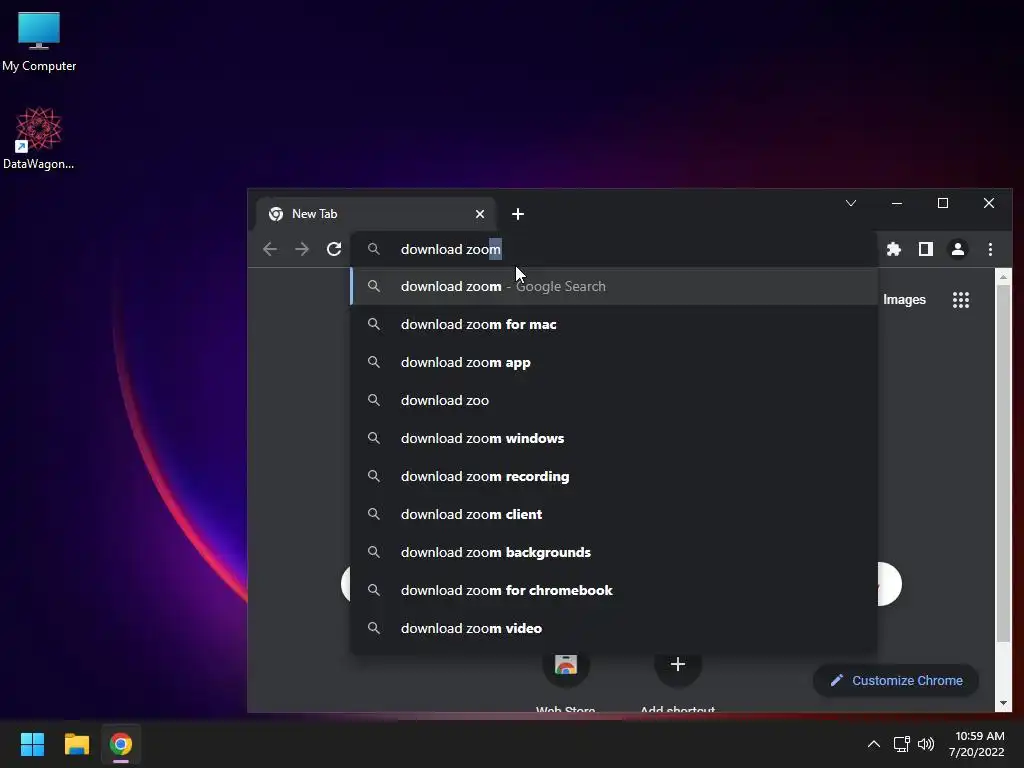Open the Windows Start button
This screenshot has width=1024, height=768.
coord(32,744)
